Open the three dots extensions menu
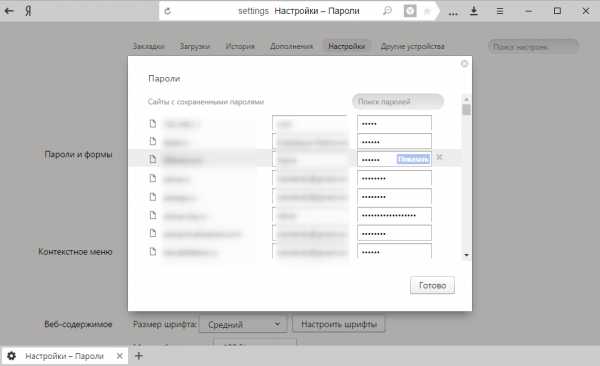Viewport: 600px width, 366px height. pyautogui.click(x=453, y=13)
